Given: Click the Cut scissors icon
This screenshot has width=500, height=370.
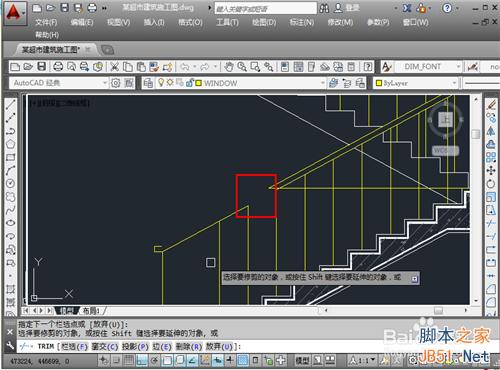Looking at the screenshot, I should coord(114,67).
